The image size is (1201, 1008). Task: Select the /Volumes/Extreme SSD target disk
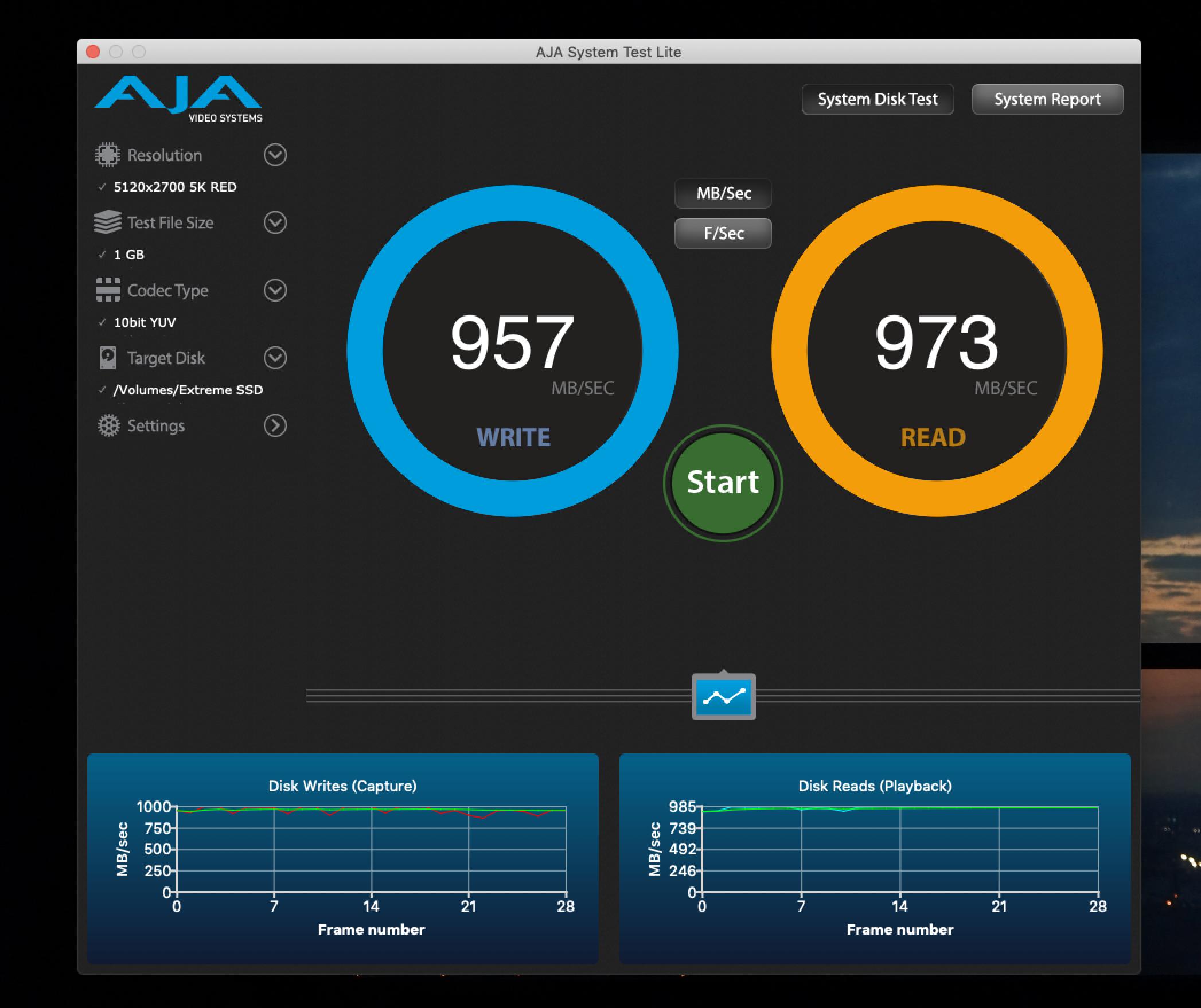(188, 390)
